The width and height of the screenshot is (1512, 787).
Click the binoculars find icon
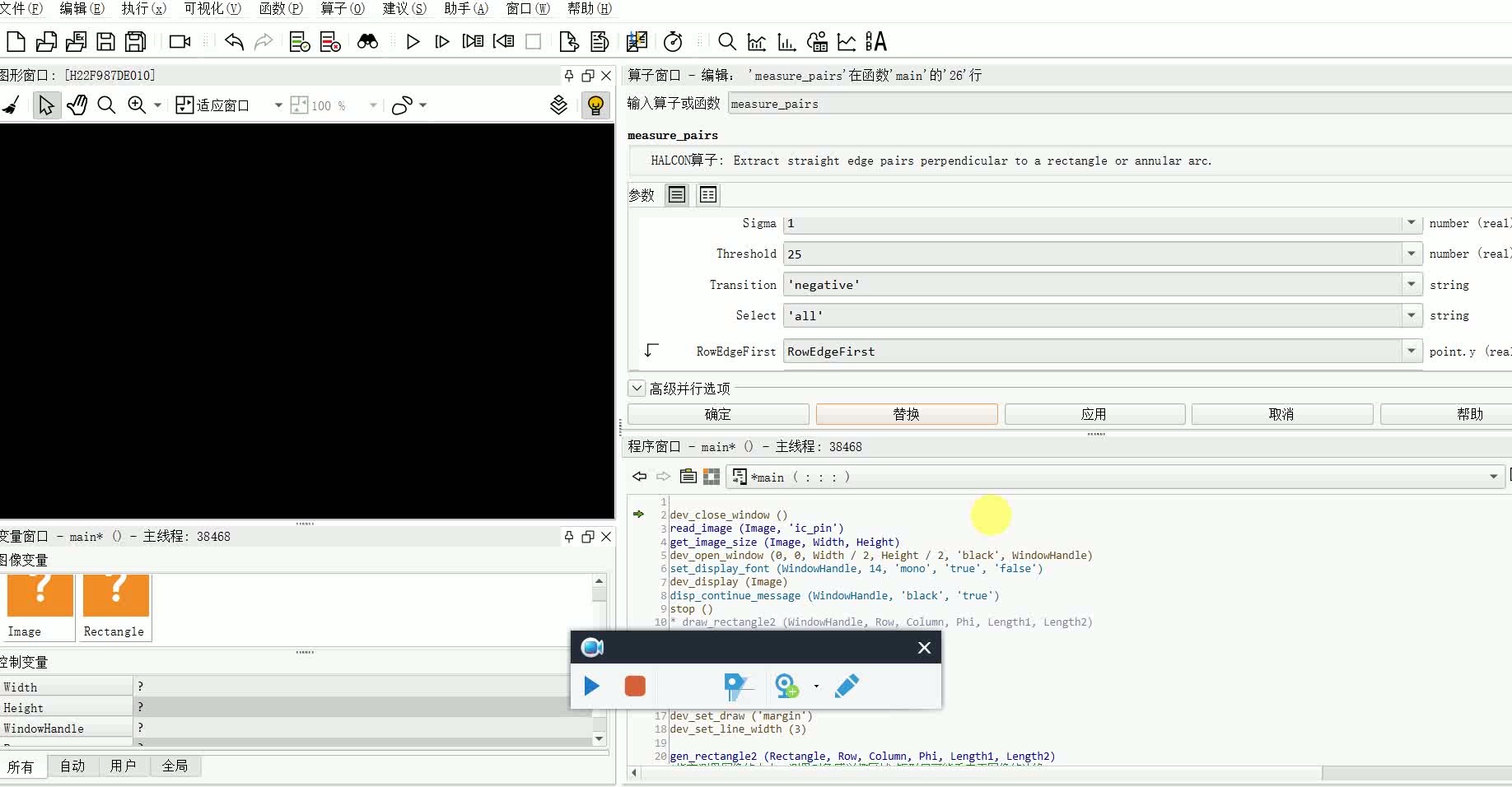coord(367,42)
